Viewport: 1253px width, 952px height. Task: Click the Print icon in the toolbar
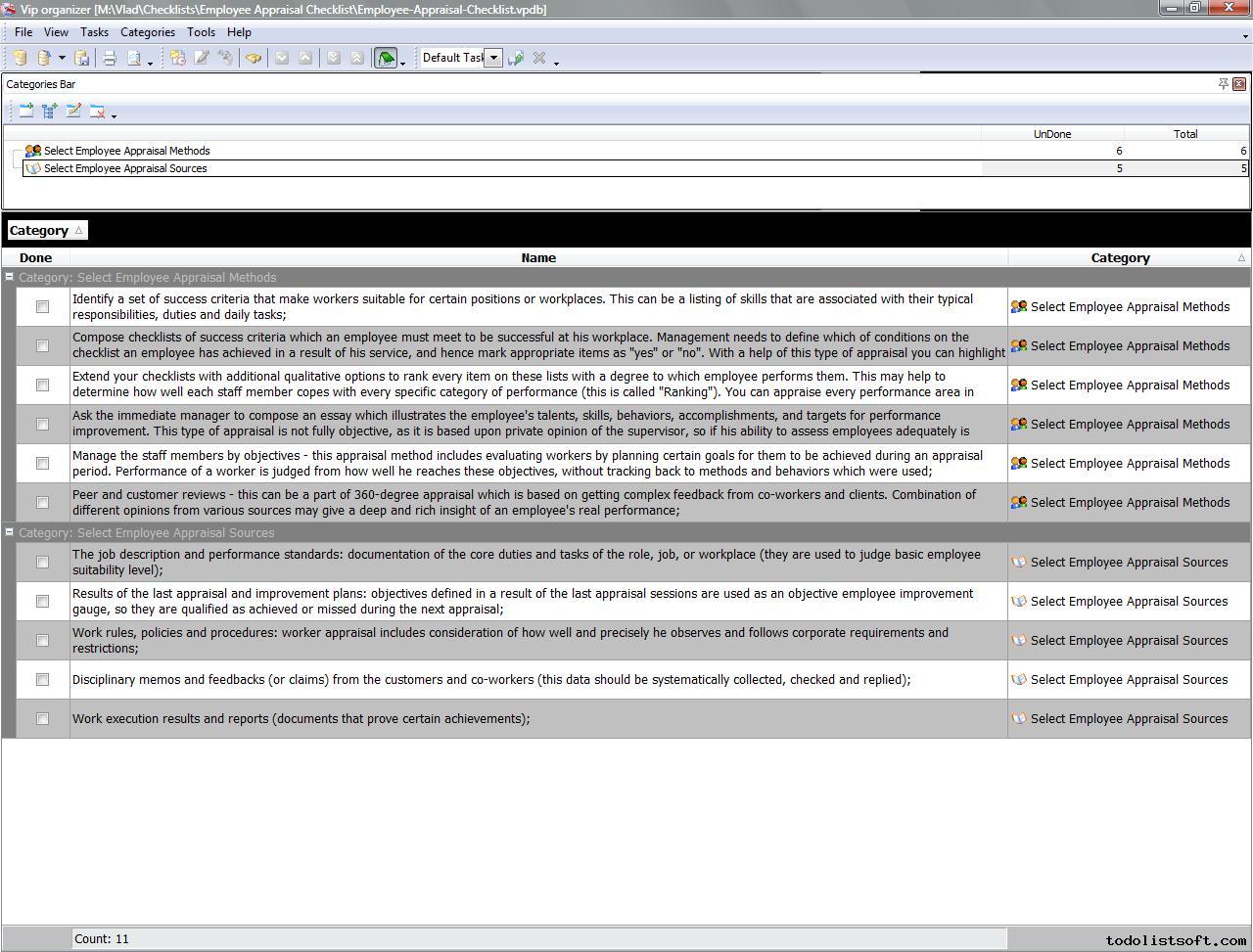110,59
